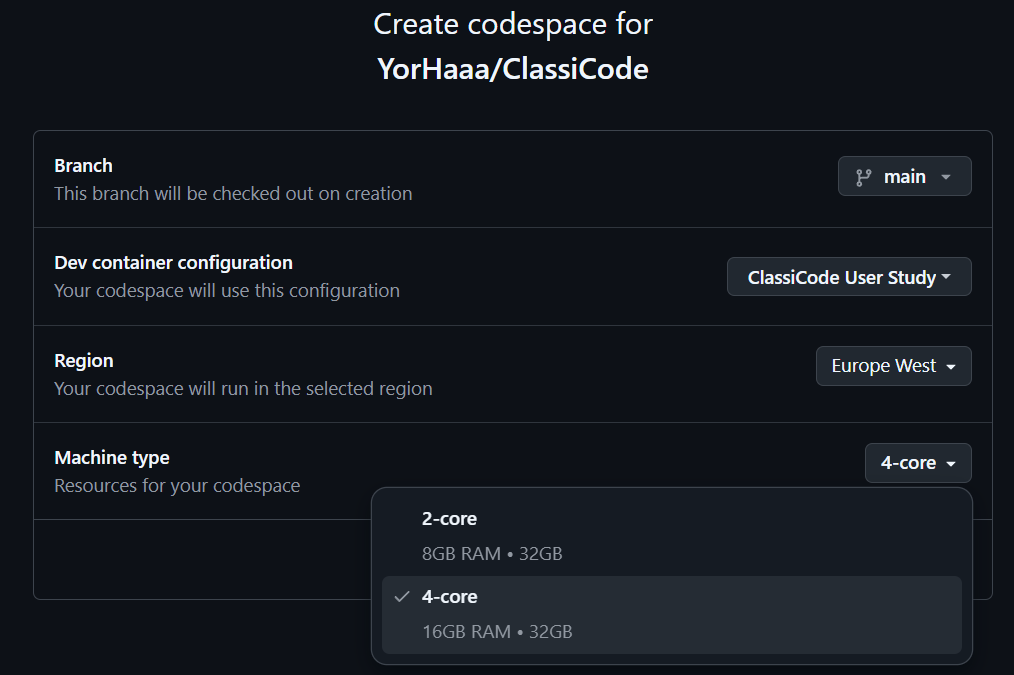
Task: Click the caret arrow on the main branch selector
Action: [946, 177]
